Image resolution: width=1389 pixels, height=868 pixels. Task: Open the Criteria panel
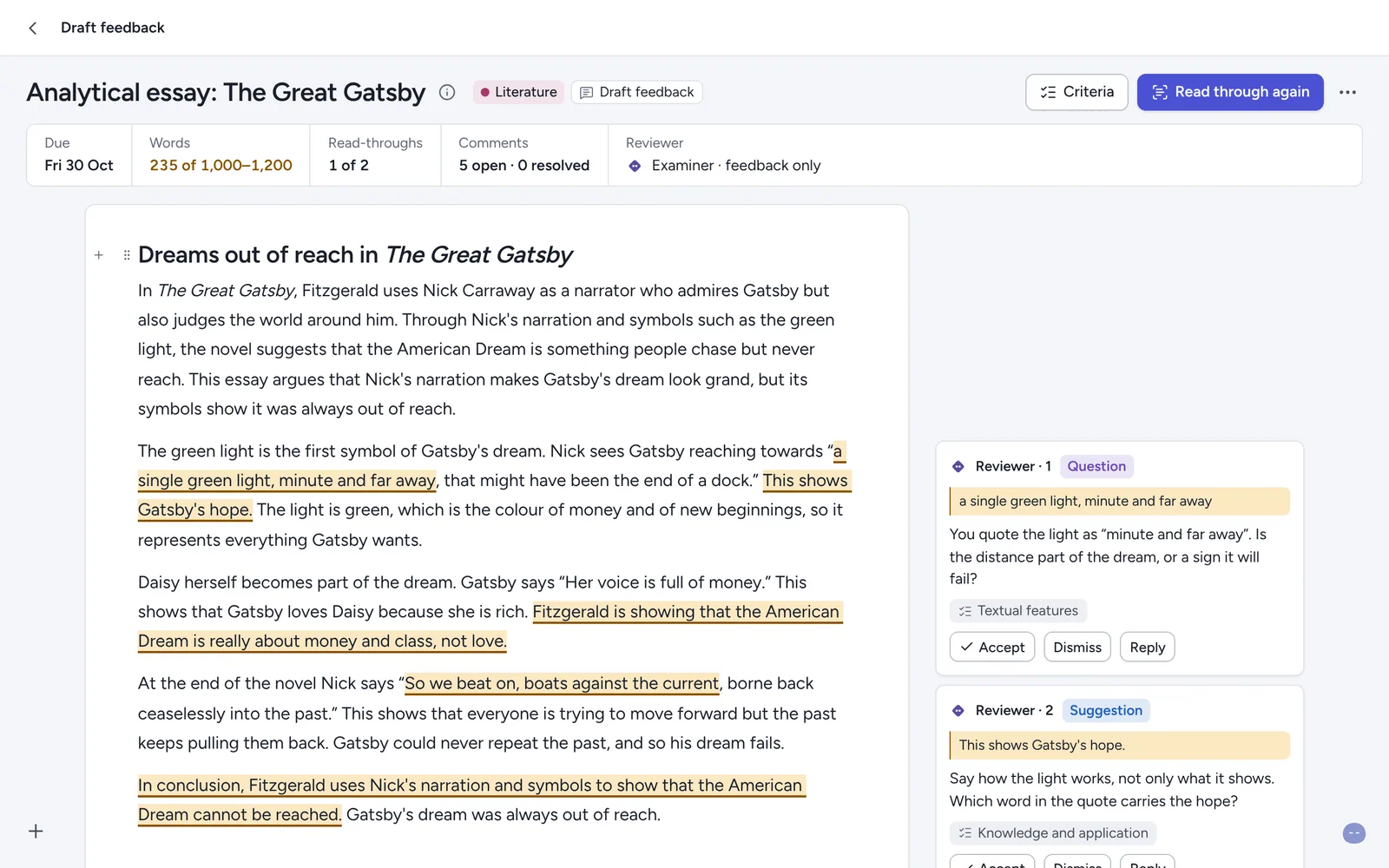pos(1076,92)
